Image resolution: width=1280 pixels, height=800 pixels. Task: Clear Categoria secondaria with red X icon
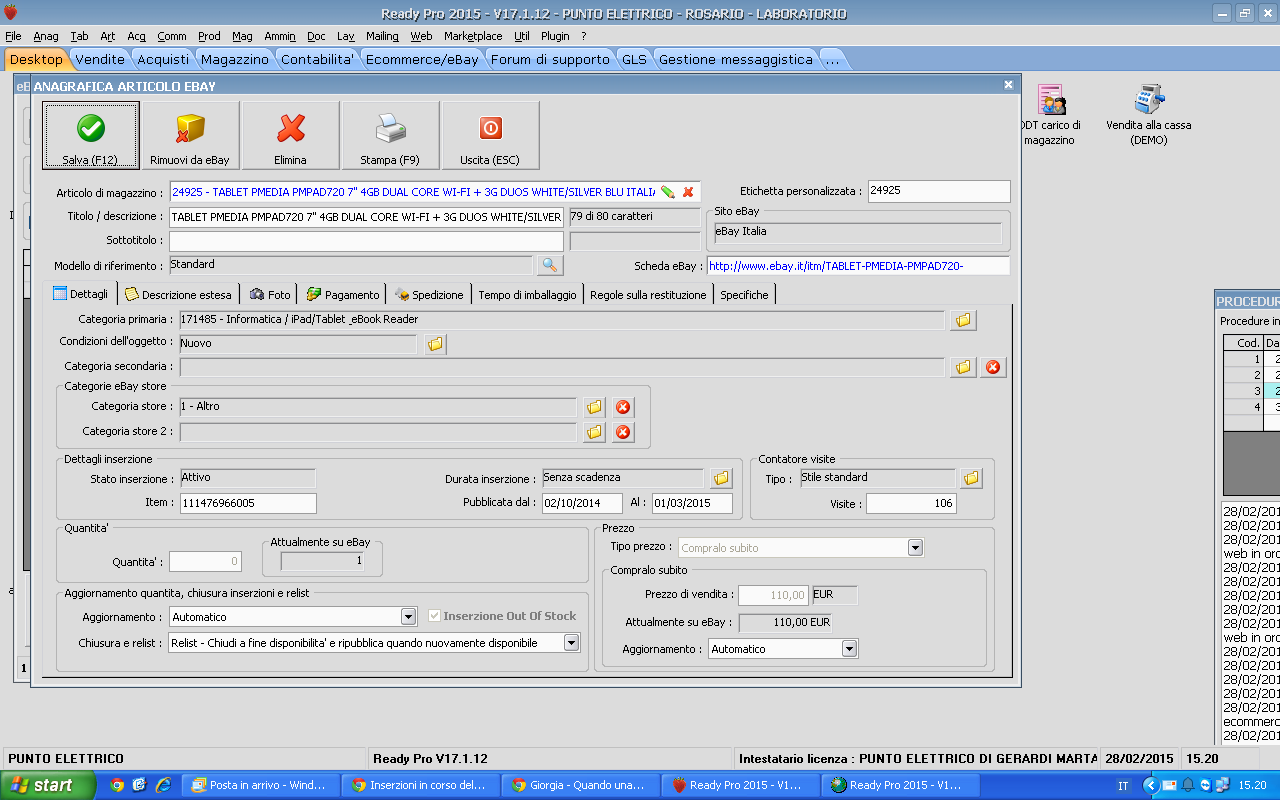click(992, 367)
